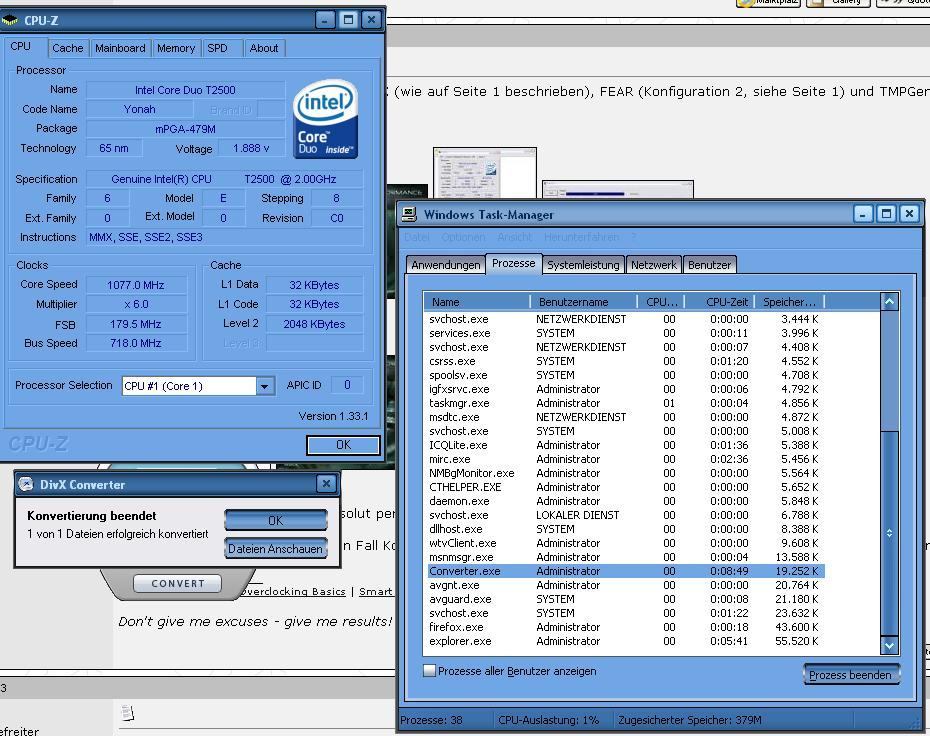
Task: Switch to the Cache tab in CPU-Z
Action: (68, 48)
